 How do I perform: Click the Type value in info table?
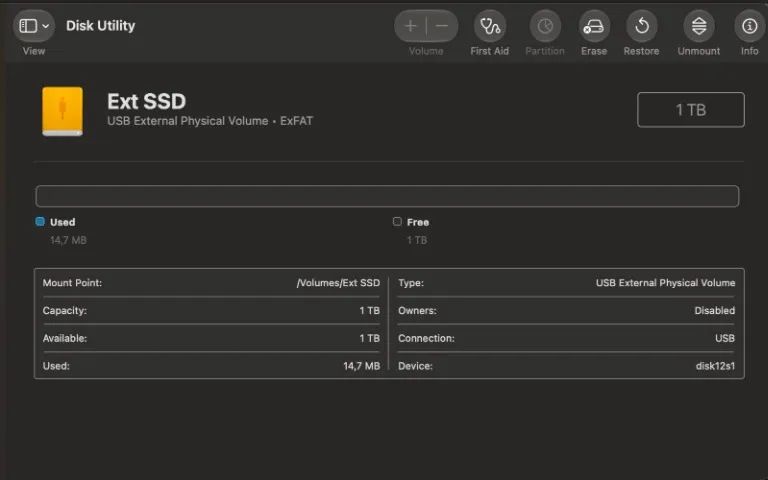[666, 283]
